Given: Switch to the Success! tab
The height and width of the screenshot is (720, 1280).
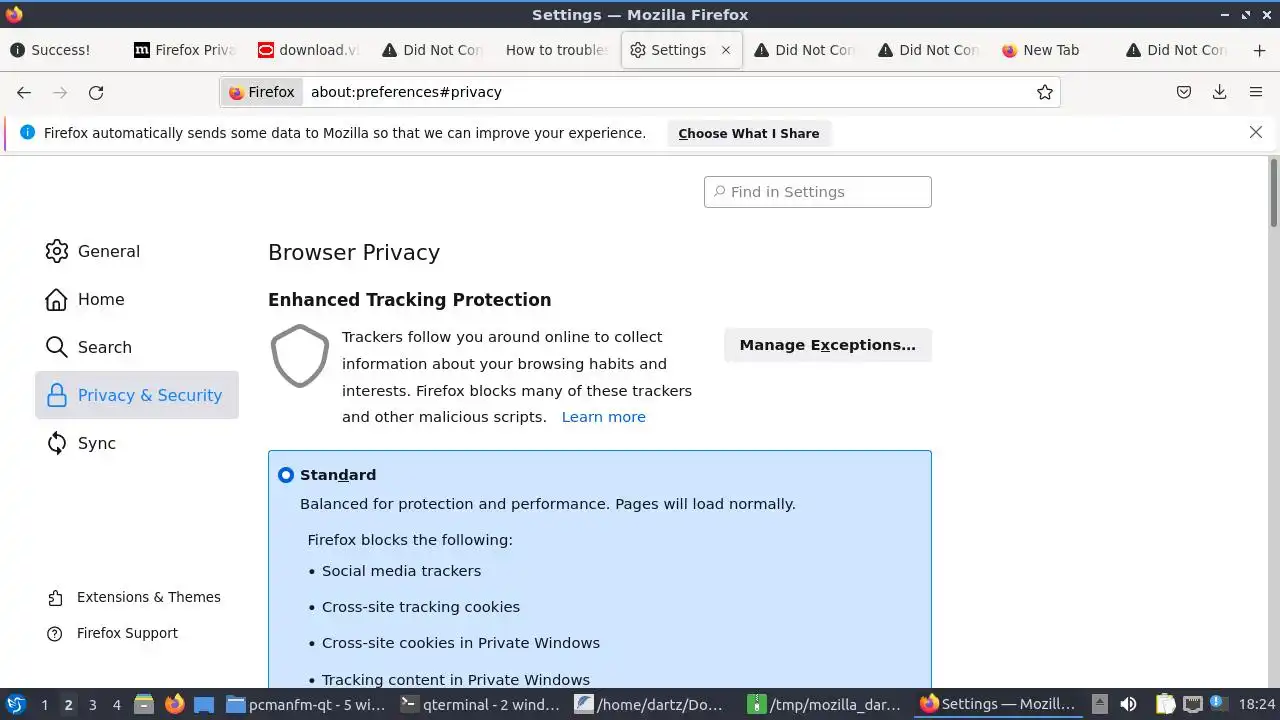Looking at the screenshot, I should point(61,50).
